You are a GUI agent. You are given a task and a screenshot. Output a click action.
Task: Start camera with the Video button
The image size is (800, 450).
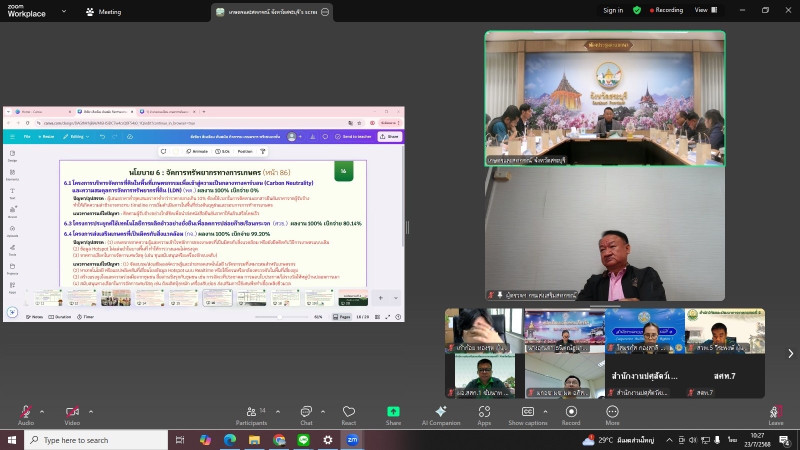click(x=72, y=413)
